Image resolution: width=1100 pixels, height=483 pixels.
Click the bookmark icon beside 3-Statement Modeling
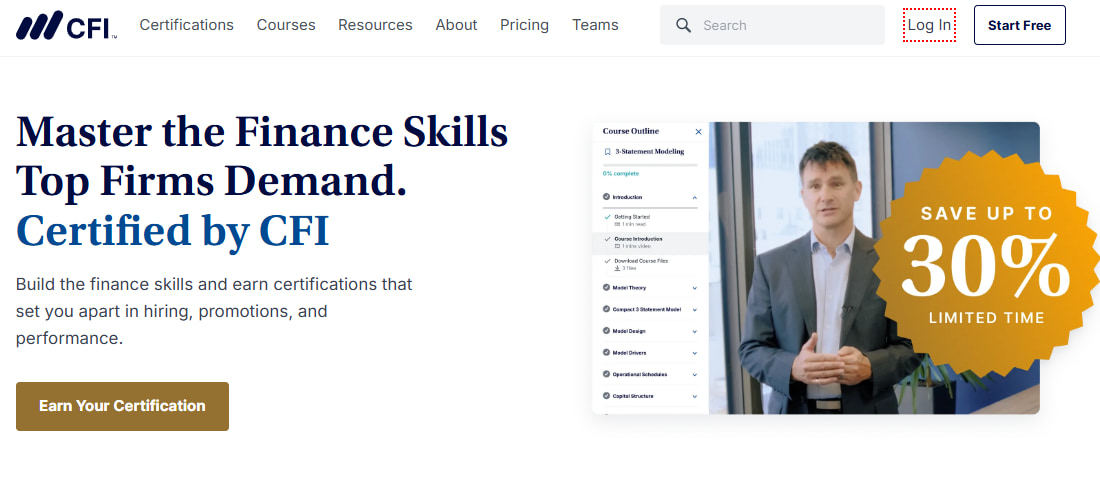click(607, 152)
